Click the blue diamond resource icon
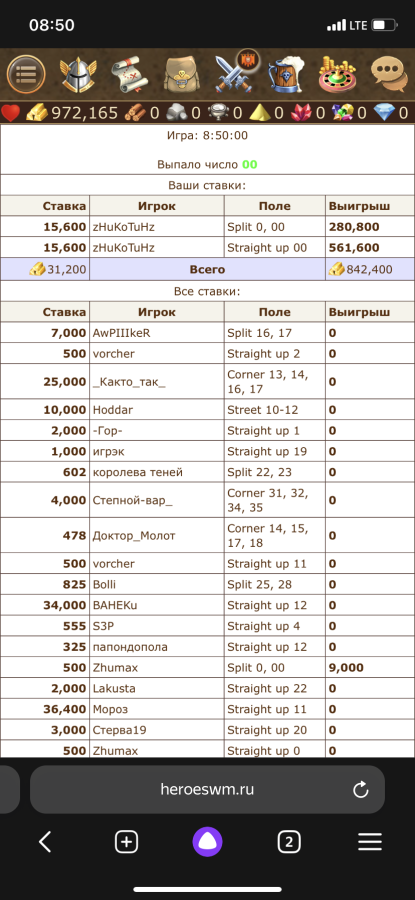The height and width of the screenshot is (900, 415). tap(384, 112)
